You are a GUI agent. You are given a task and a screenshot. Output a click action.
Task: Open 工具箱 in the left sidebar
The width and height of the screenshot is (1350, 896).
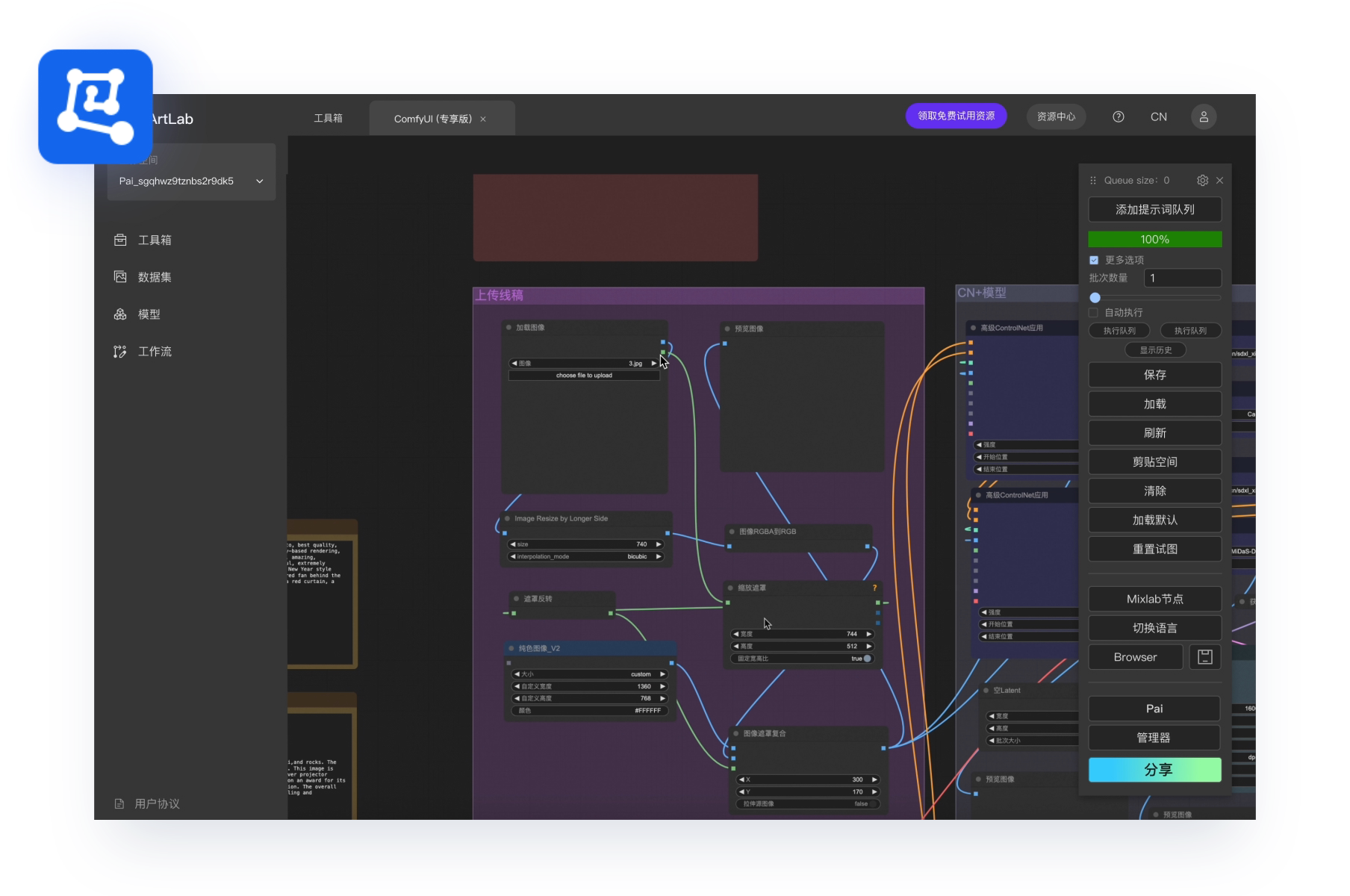[155, 240]
